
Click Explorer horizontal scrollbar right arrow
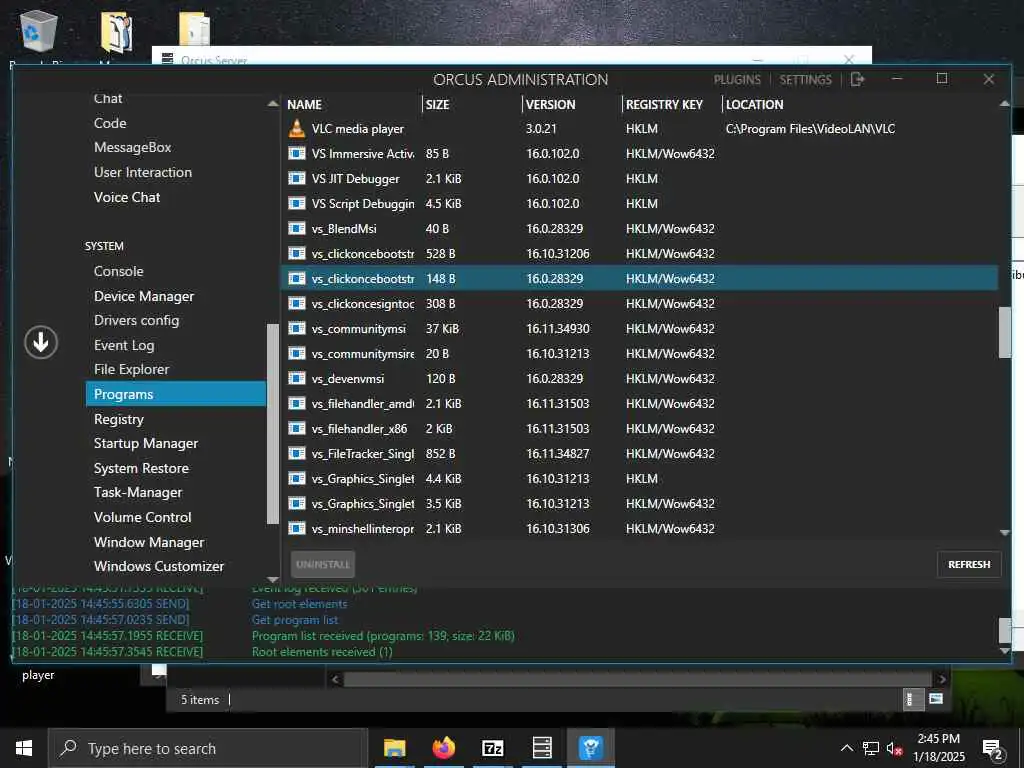pyautogui.click(x=941, y=679)
